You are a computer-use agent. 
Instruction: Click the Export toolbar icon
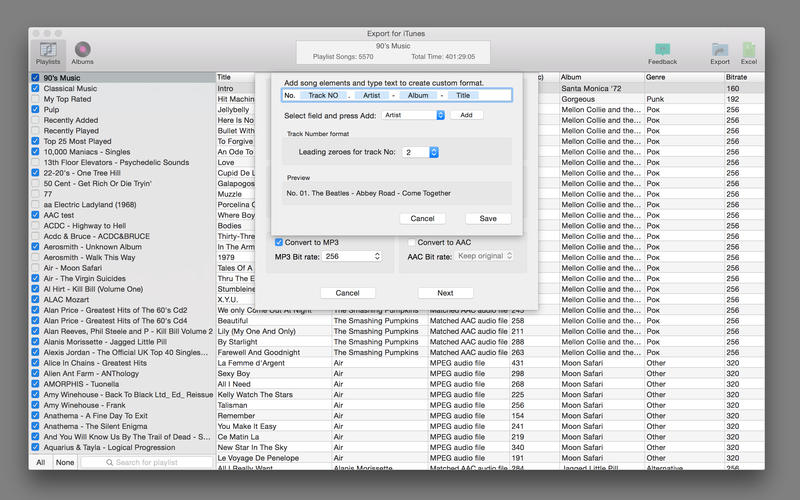tap(720, 53)
